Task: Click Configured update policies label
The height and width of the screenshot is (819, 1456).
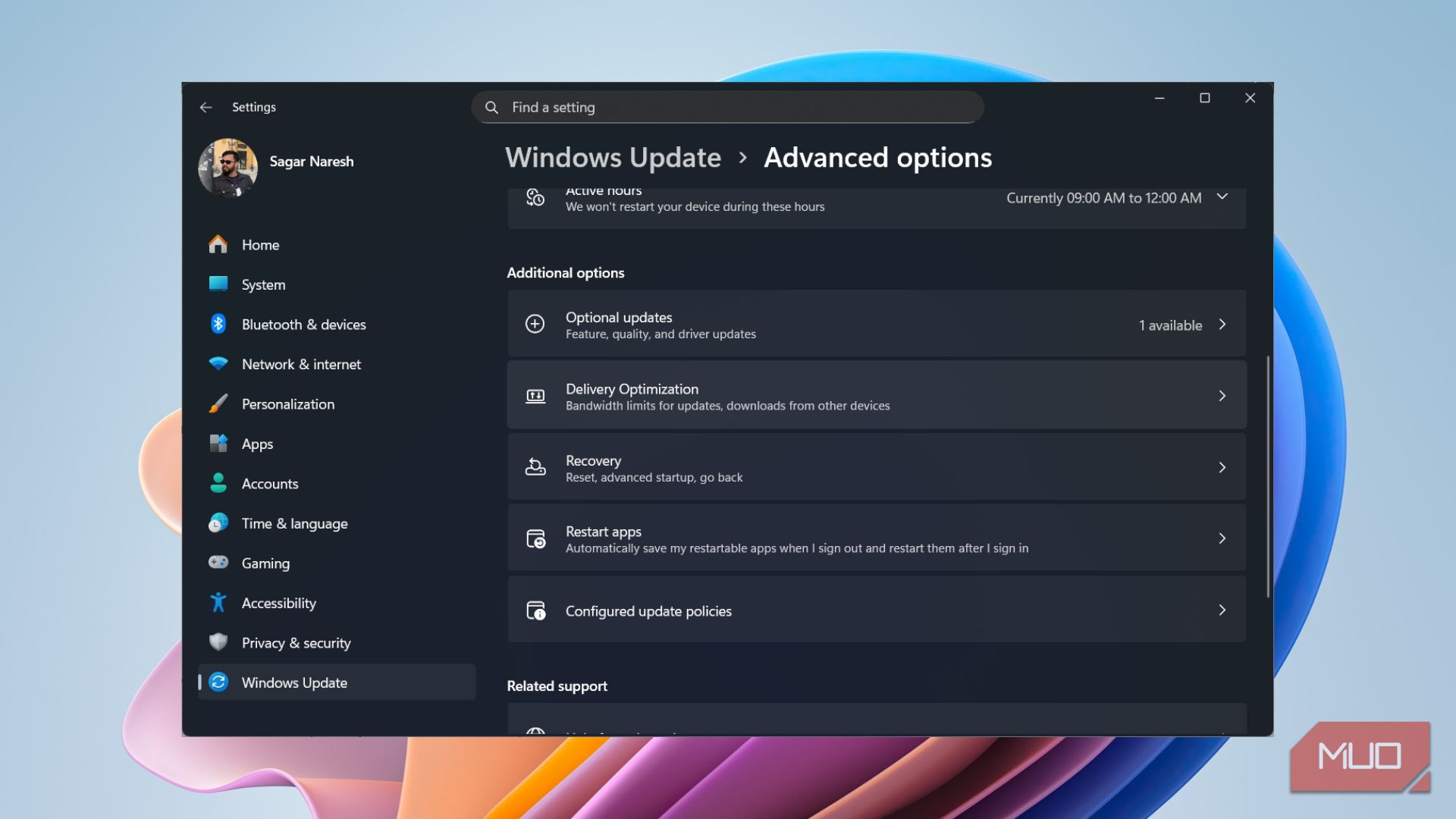Action: (648, 611)
